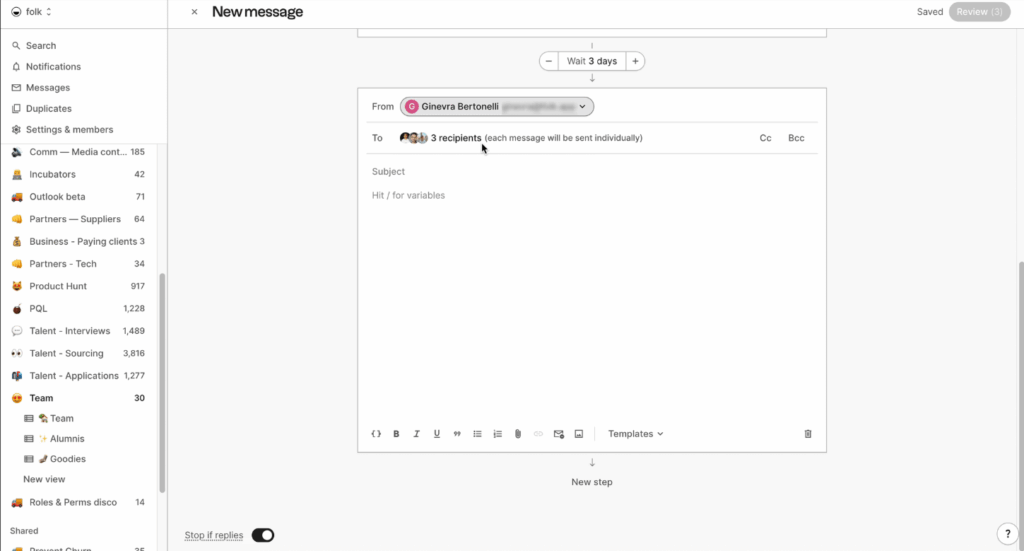Open the folk workspace switcher

[31, 12]
